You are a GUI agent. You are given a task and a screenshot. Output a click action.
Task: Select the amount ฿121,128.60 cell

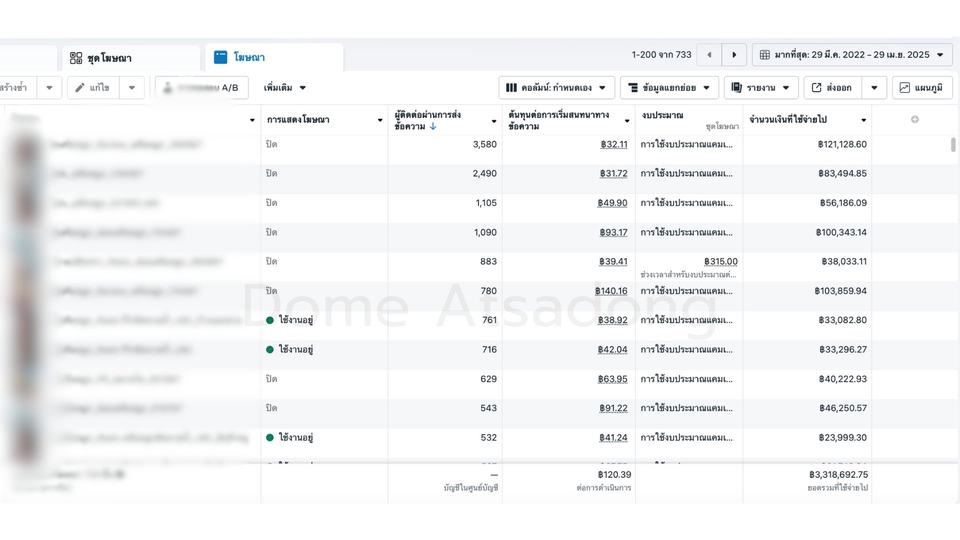(842, 144)
